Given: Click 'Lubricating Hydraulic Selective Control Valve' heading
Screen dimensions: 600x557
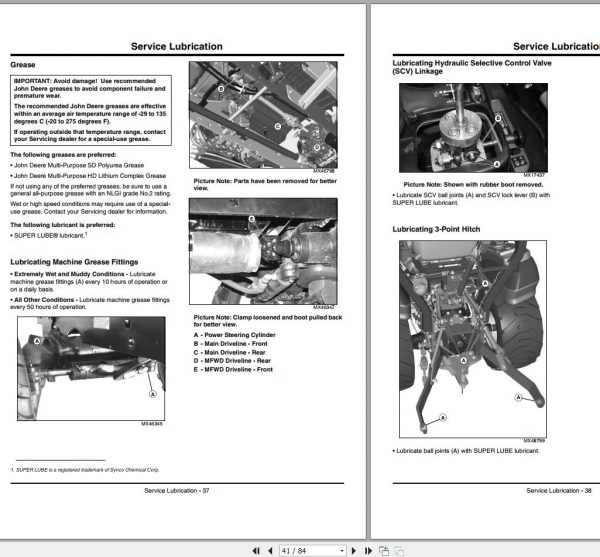Looking at the screenshot, I should 472,67.
